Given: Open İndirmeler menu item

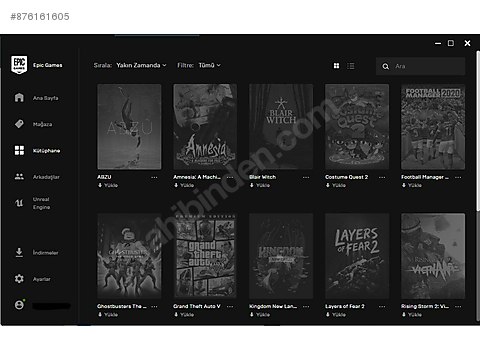Looking at the screenshot, I should coord(45,253).
